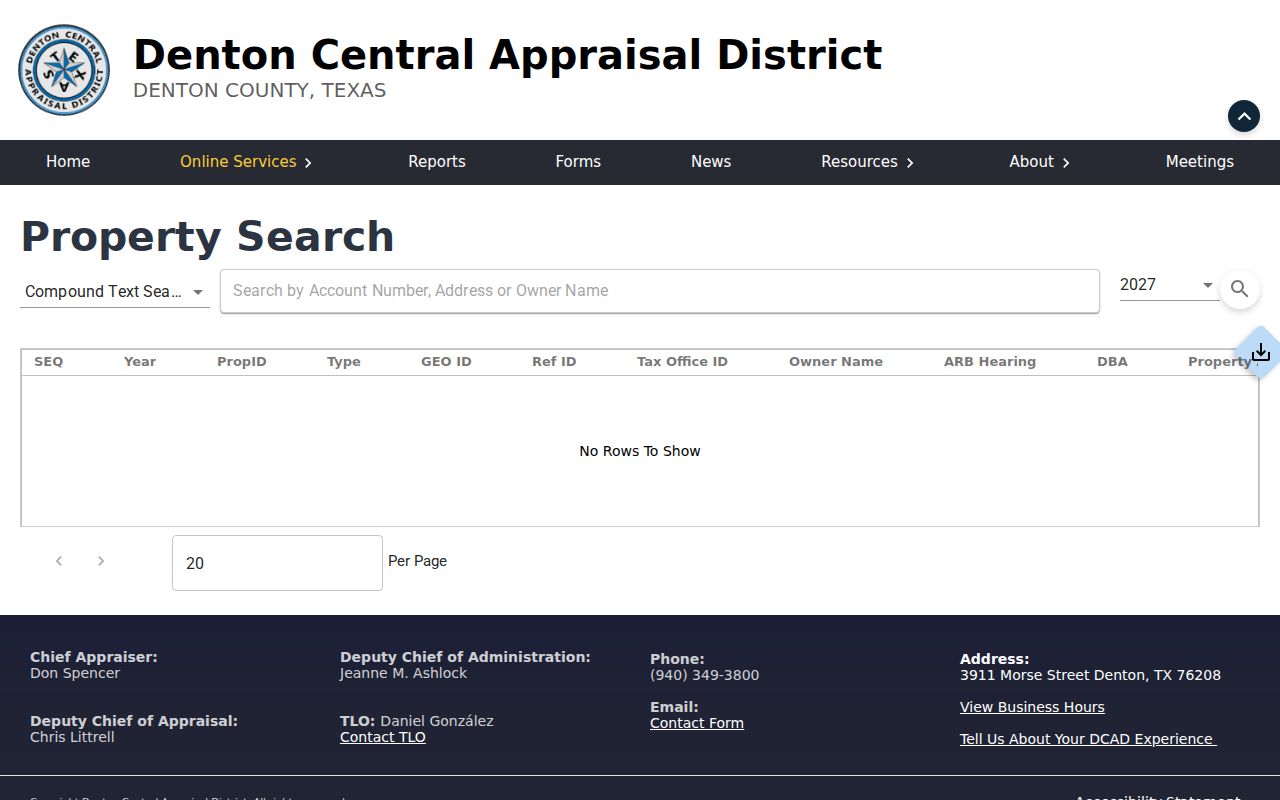
Task: Open the Meetings menu item
Action: 1199,162
